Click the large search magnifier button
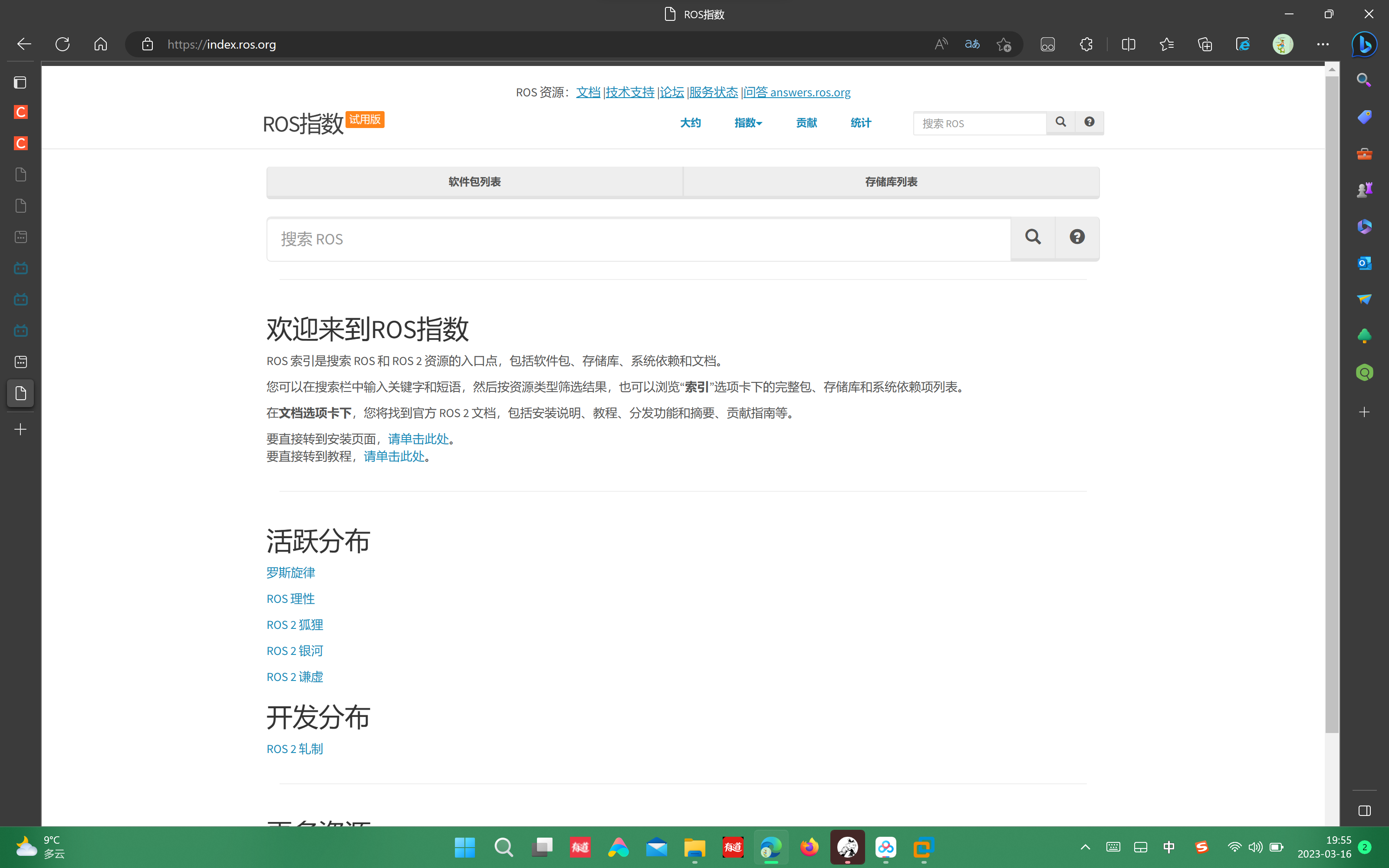This screenshot has width=1389, height=868. (1033, 238)
